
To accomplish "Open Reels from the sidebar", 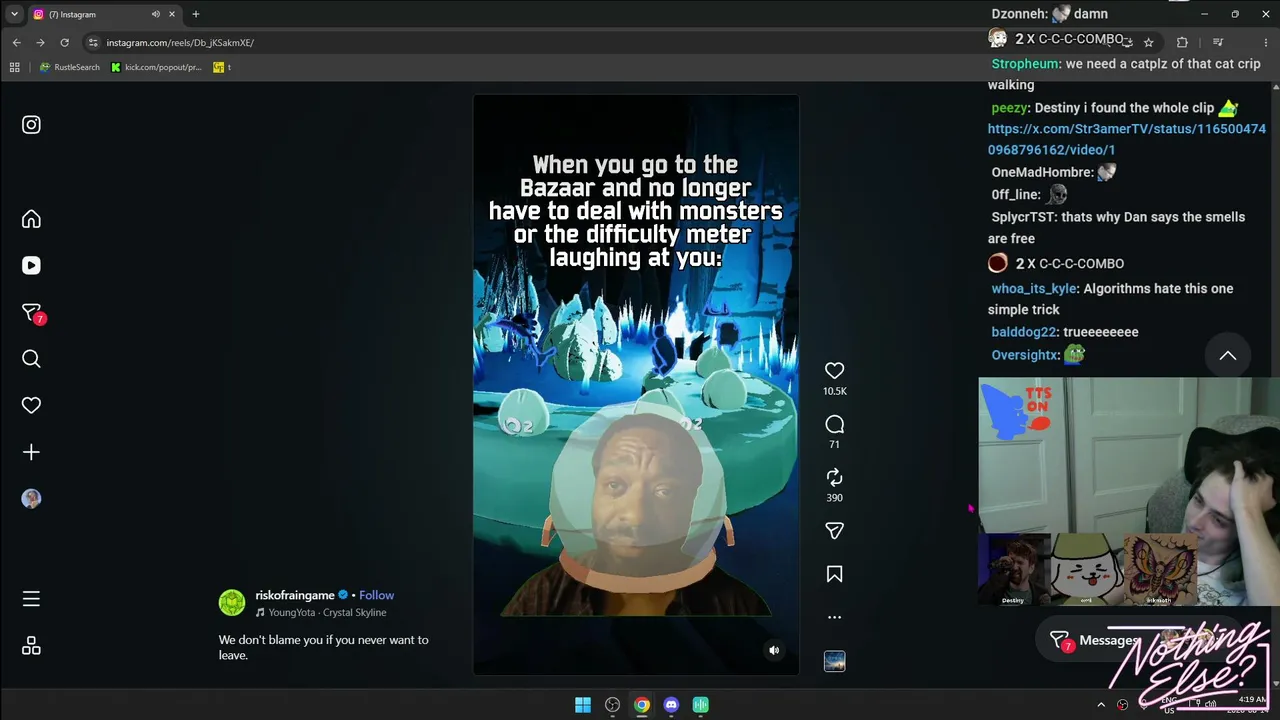I will coord(31,265).
